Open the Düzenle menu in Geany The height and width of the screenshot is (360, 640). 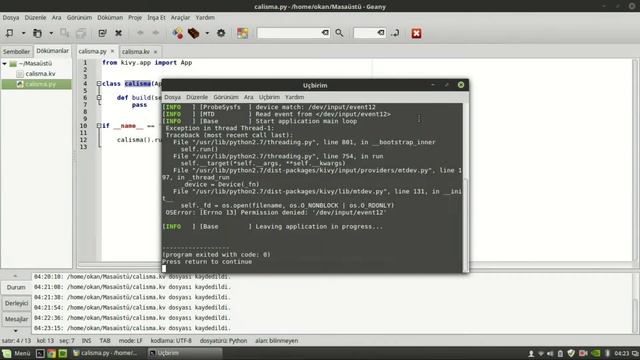coord(35,18)
